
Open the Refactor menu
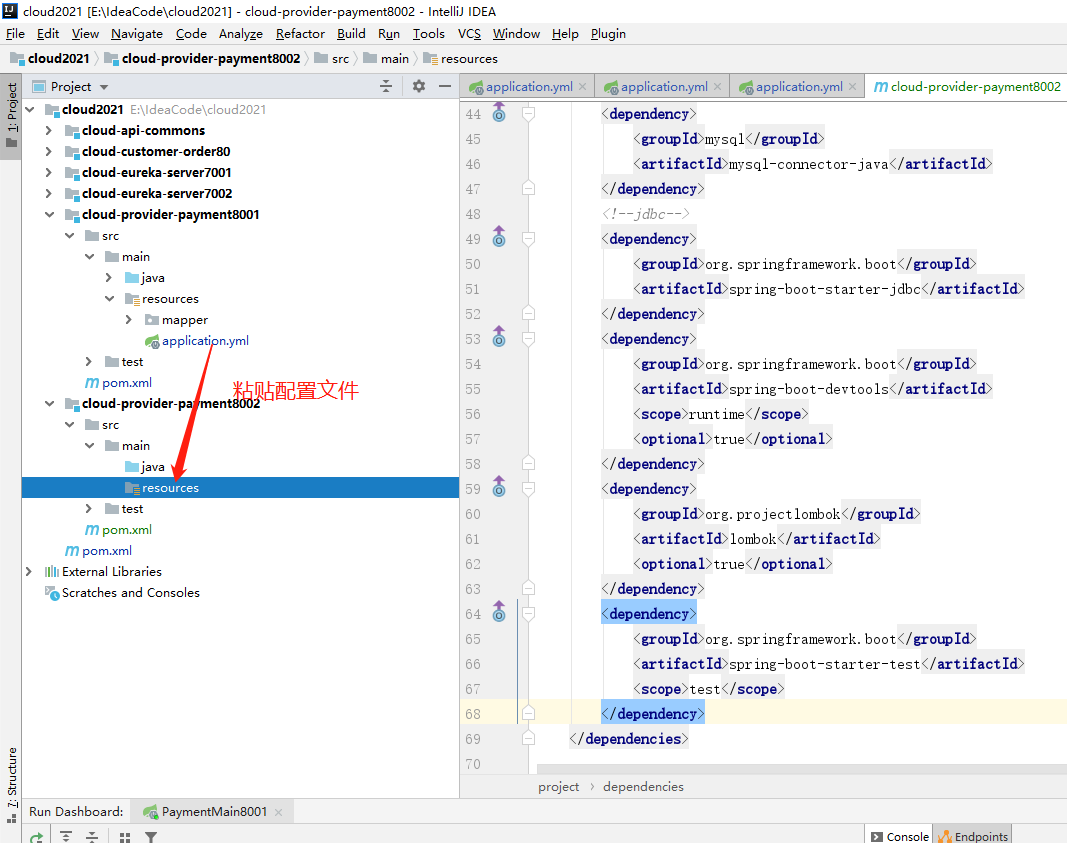(x=300, y=33)
